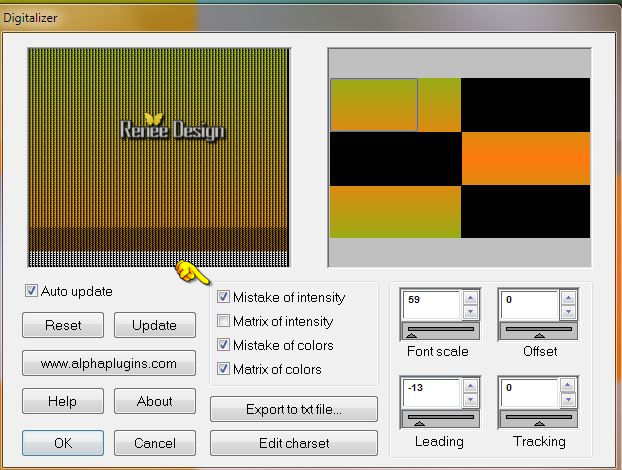Viewport: 622px width, 470px height.
Task: Focus the Leading field showing -13
Action: click(x=432, y=393)
